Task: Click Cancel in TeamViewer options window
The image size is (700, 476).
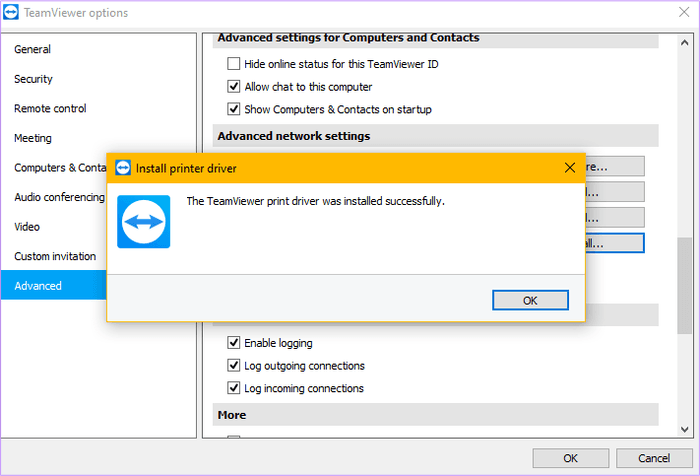Action: pyautogui.click(x=654, y=458)
